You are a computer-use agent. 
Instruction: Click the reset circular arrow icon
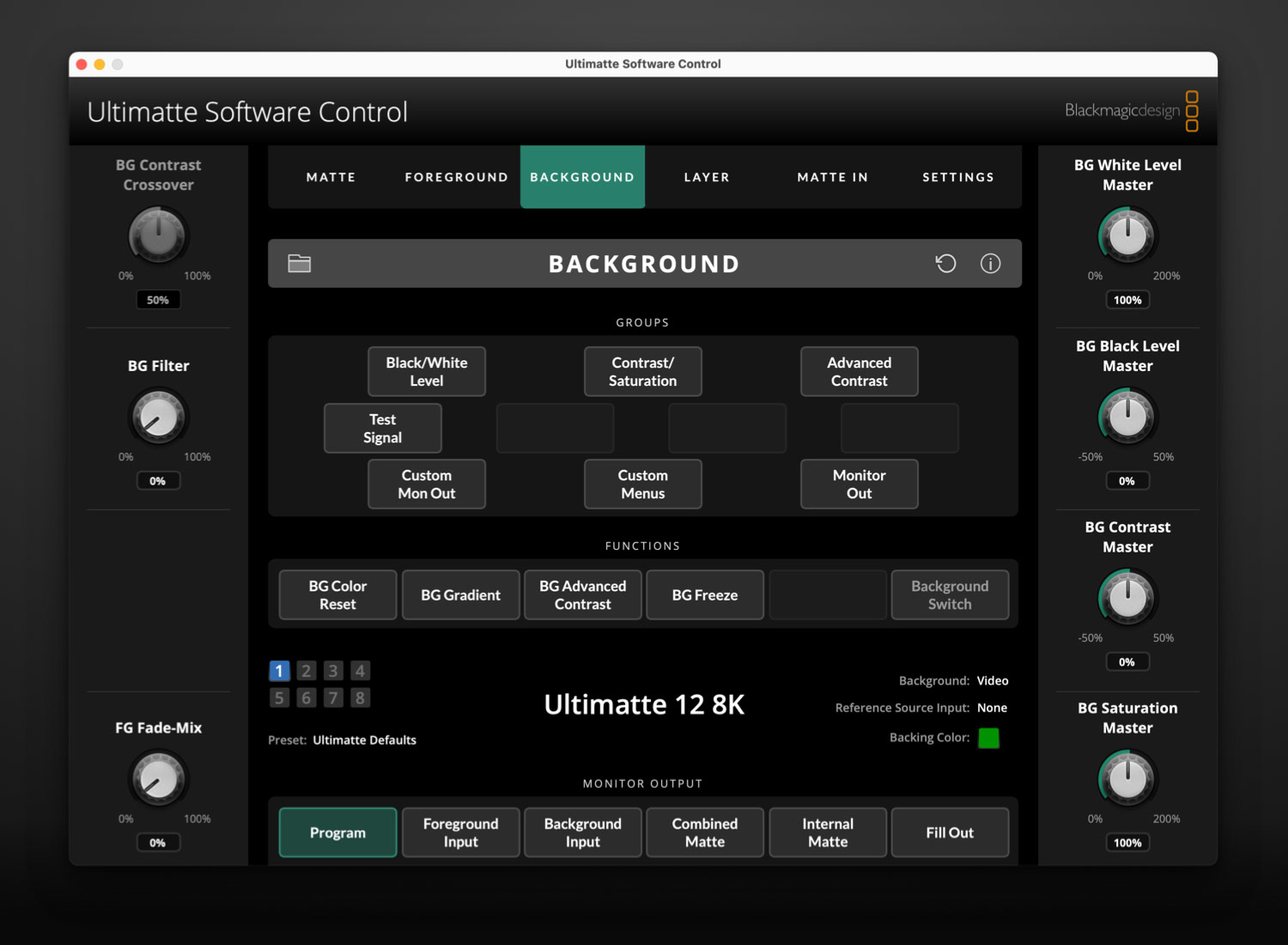(945, 264)
